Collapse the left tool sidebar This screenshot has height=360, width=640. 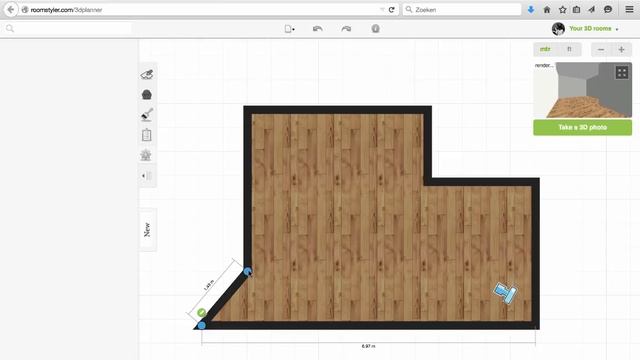pyautogui.click(x=147, y=176)
